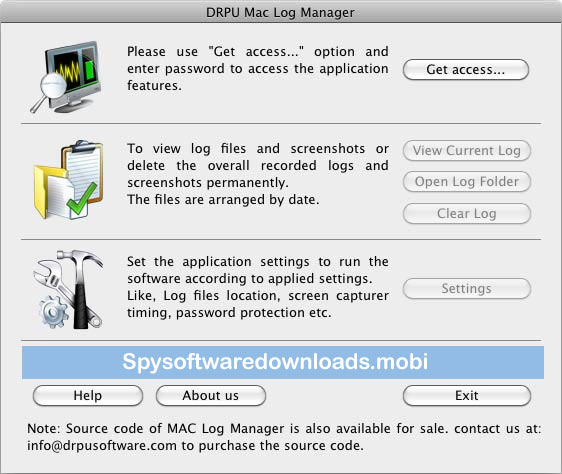Click the info@drpusoftware.com email address
Image resolution: width=562 pixels, height=474 pixels.
[x=102, y=446]
